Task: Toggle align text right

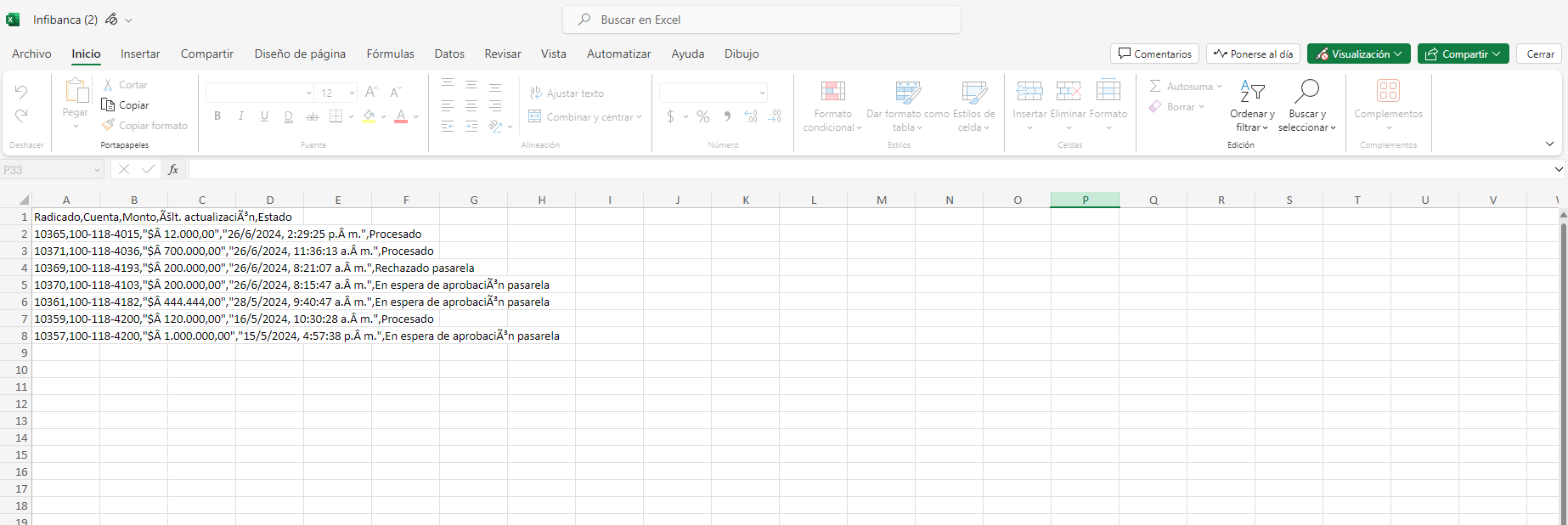Action: click(x=495, y=105)
